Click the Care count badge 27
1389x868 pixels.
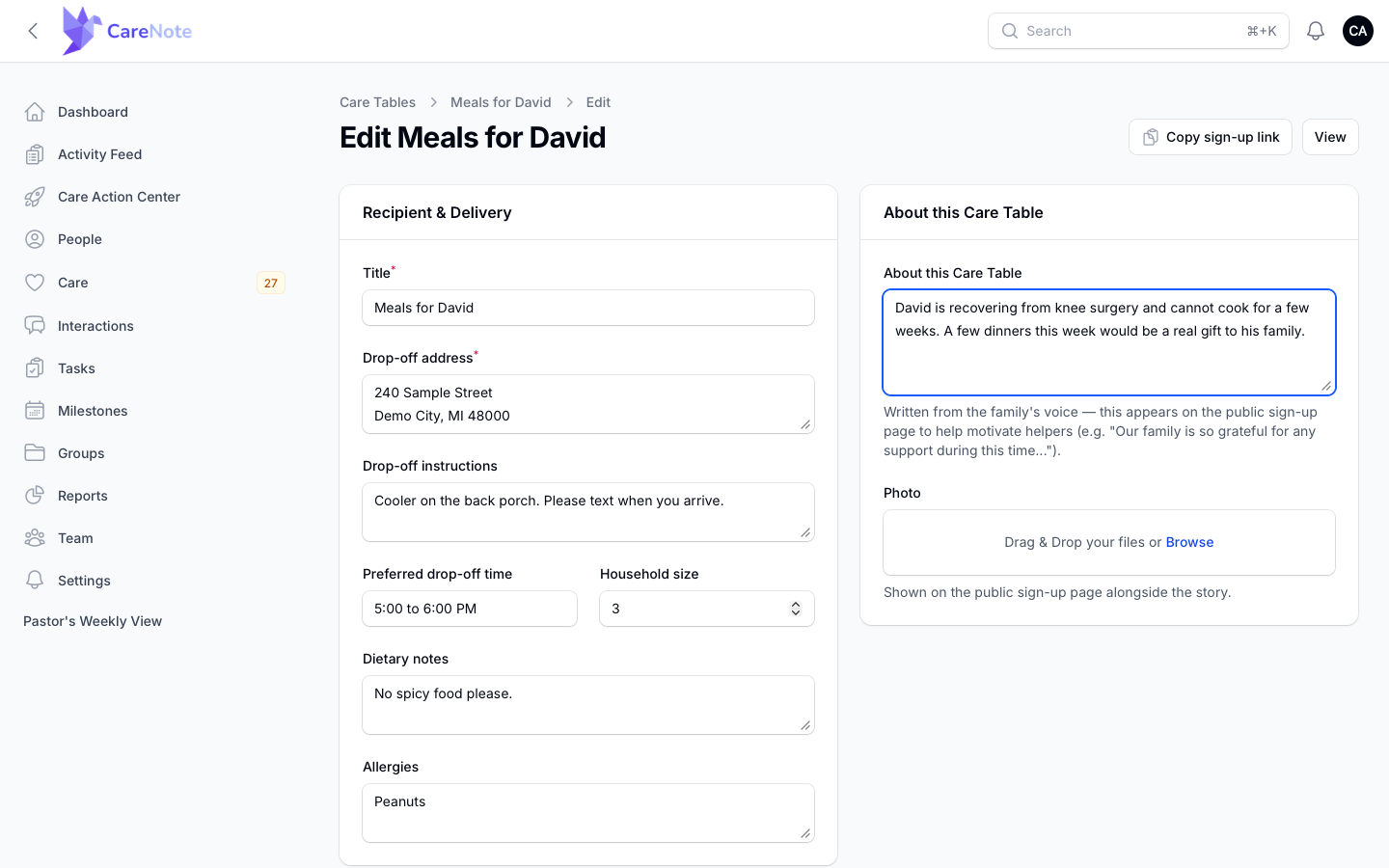pos(271,283)
